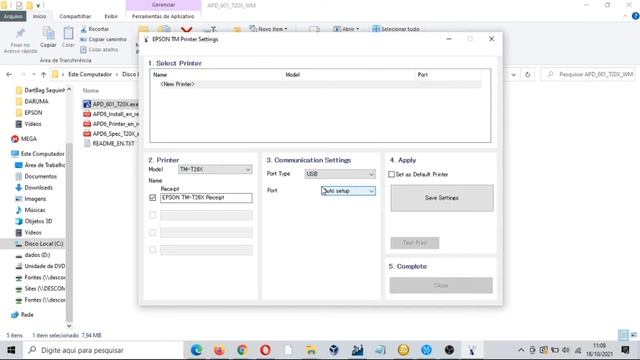Click the Windows Start button
Image resolution: width=640 pixels, height=360 pixels.
[x=11, y=350]
